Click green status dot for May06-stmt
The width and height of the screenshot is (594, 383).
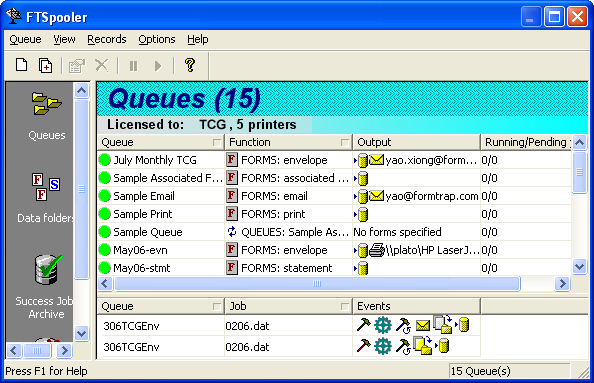[105, 268]
